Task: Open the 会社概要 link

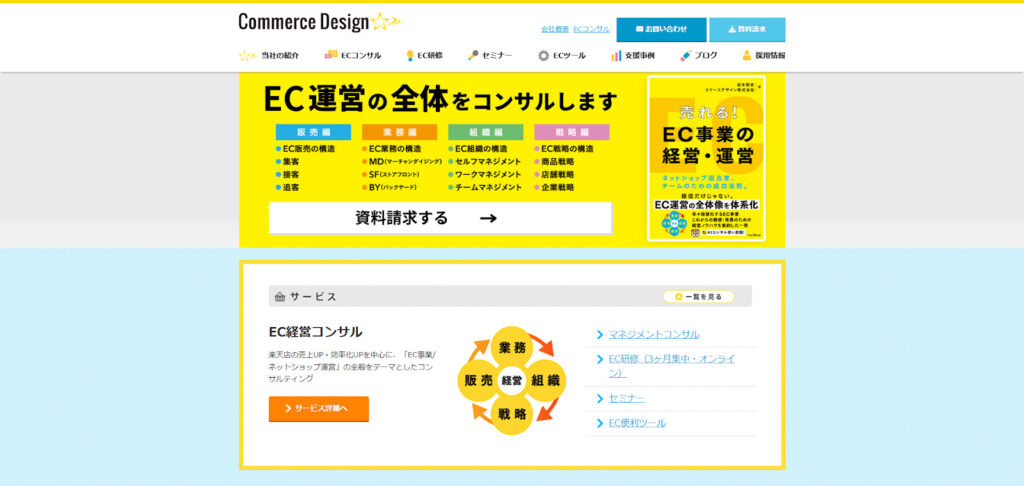Action: tap(554, 29)
